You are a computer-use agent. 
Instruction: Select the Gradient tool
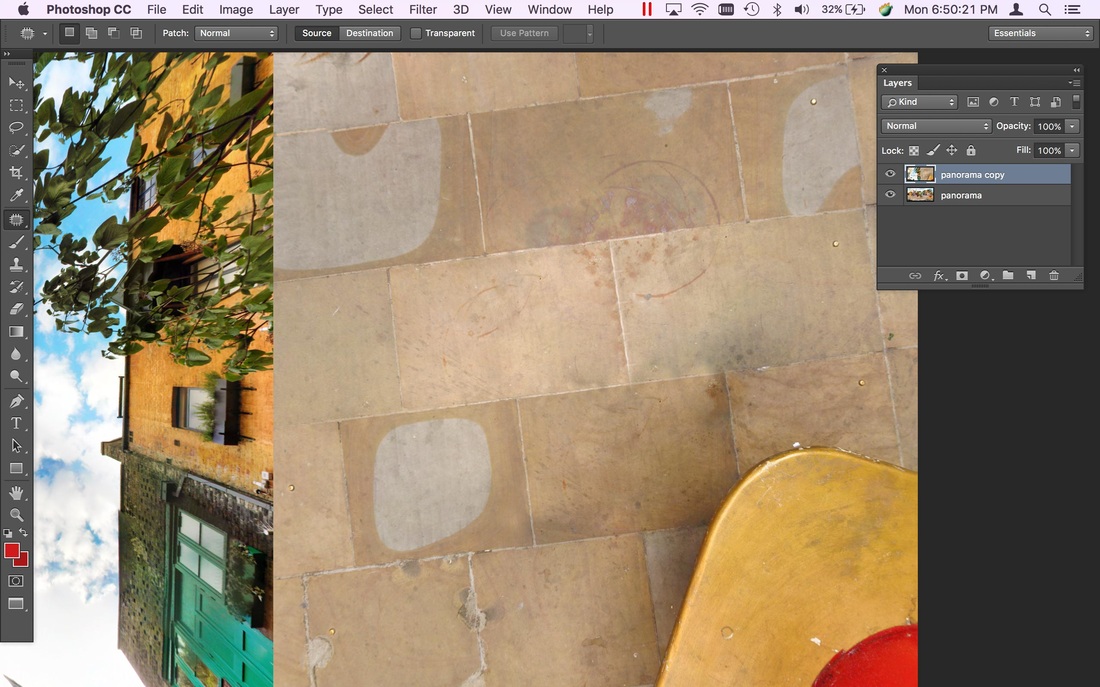(x=16, y=332)
